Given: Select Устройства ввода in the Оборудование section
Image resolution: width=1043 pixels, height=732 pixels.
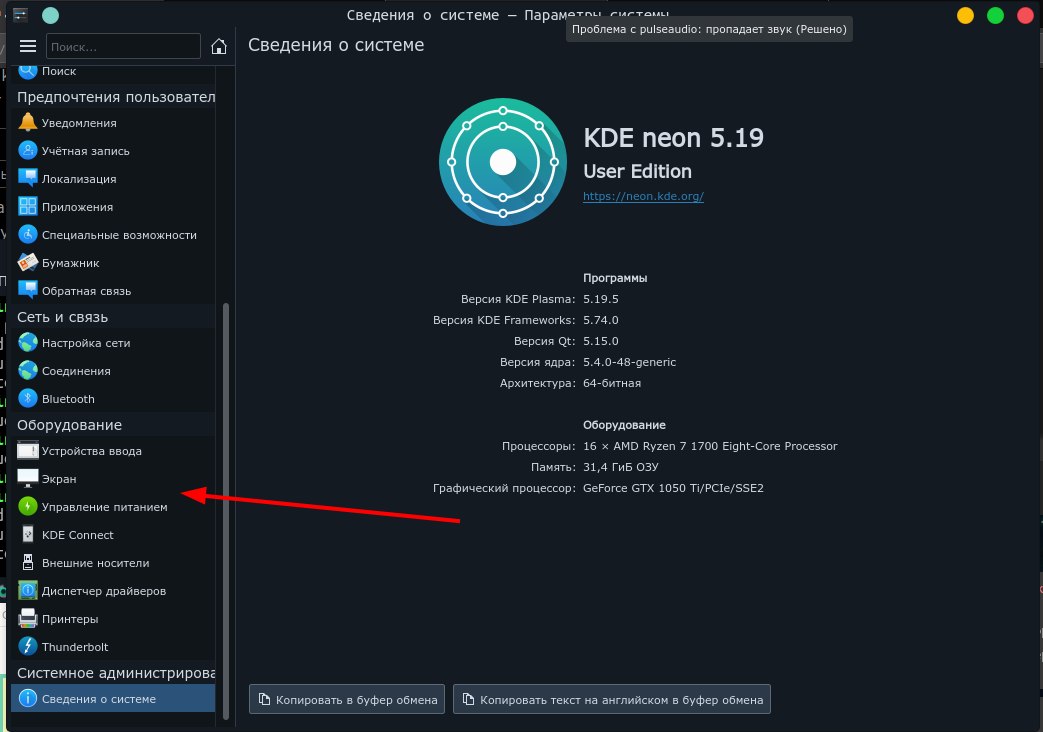Looking at the screenshot, I should tap(113, 451).
